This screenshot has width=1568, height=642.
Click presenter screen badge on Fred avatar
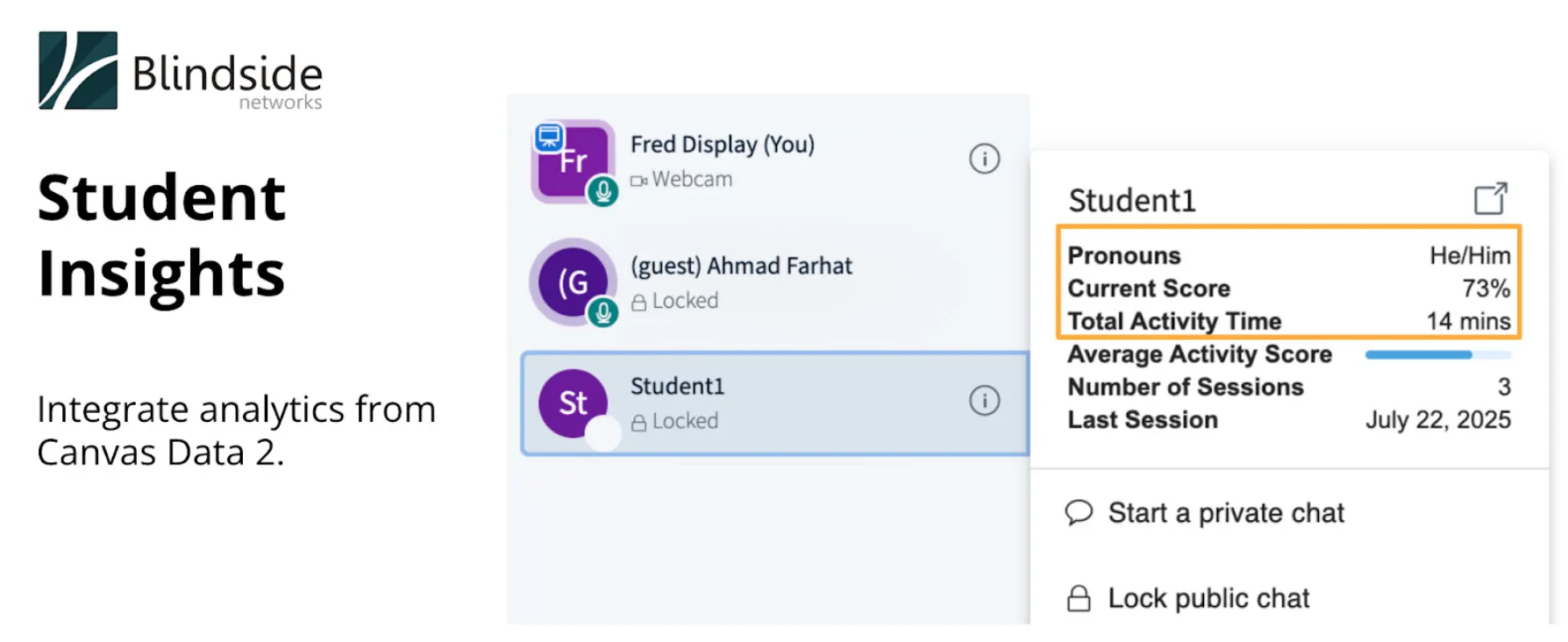(x=549, y=137)
